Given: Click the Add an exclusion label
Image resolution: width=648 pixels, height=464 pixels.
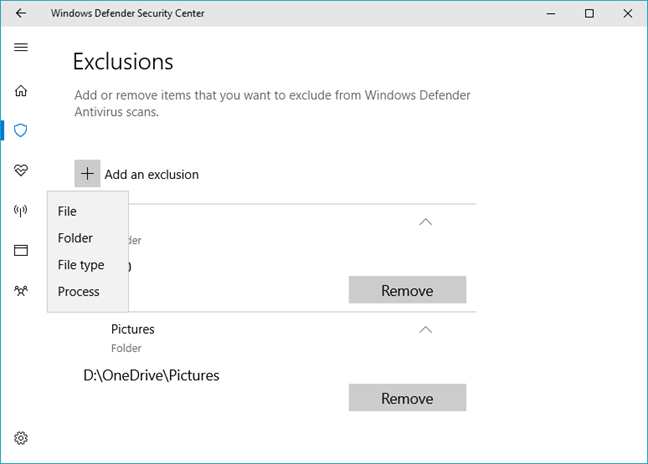Looking at the screenshot, I should click(x=151, y=174).
